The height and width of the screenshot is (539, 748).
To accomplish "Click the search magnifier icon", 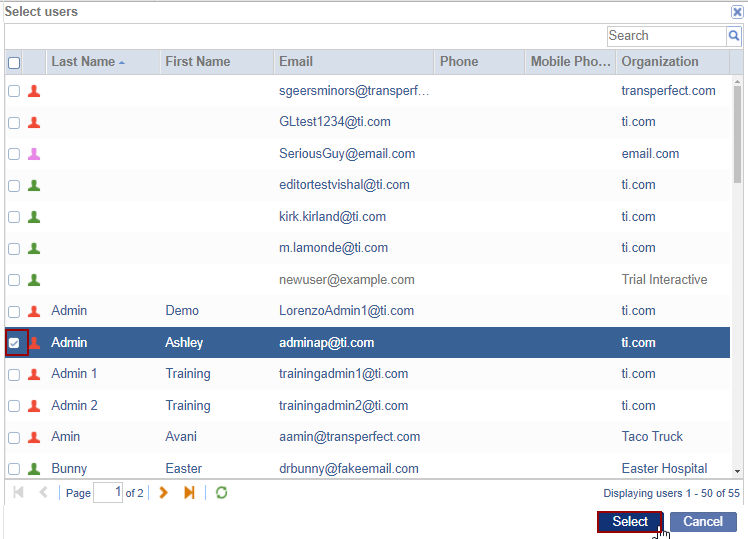I will (734, 36).
